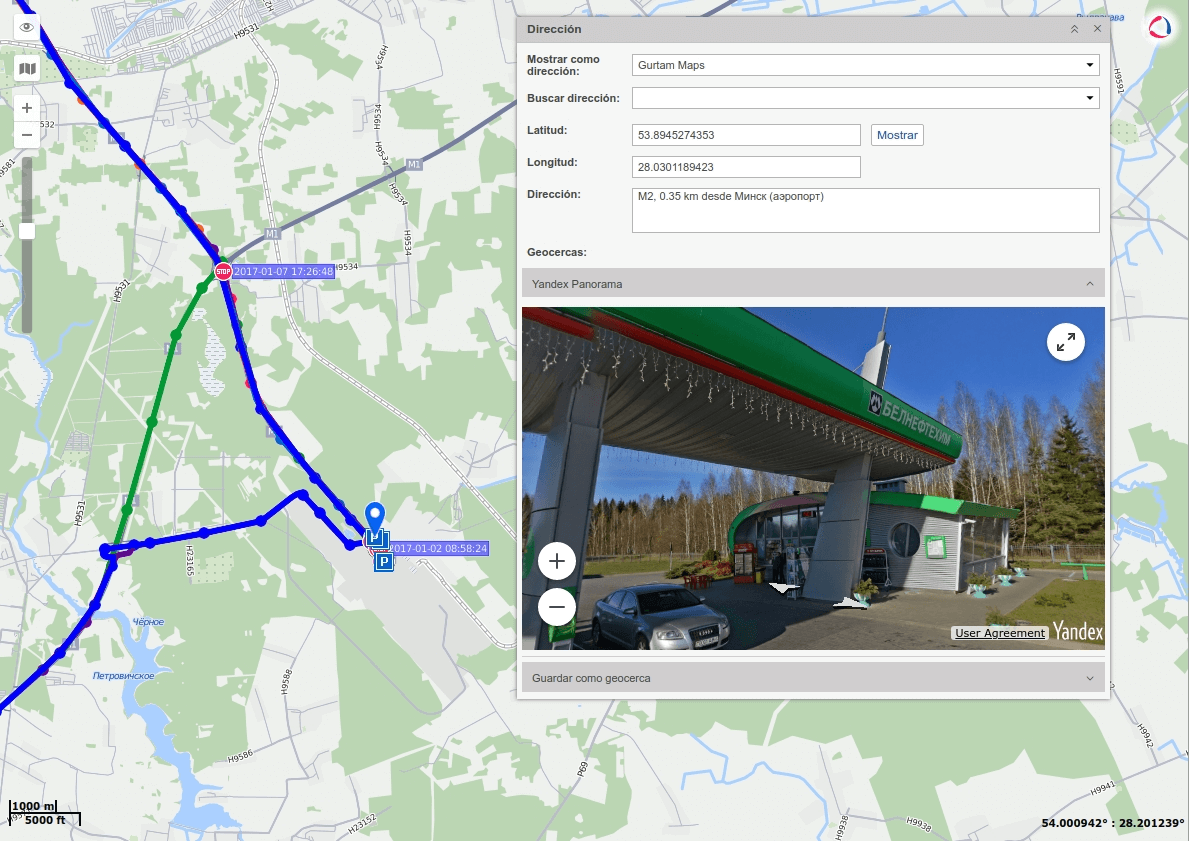Select the eye tracking visibility tool

pyautogui.click(x=26, y=26)
